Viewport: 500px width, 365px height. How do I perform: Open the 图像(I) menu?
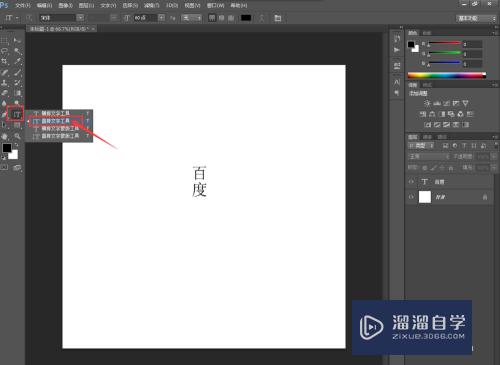[65, 5]
